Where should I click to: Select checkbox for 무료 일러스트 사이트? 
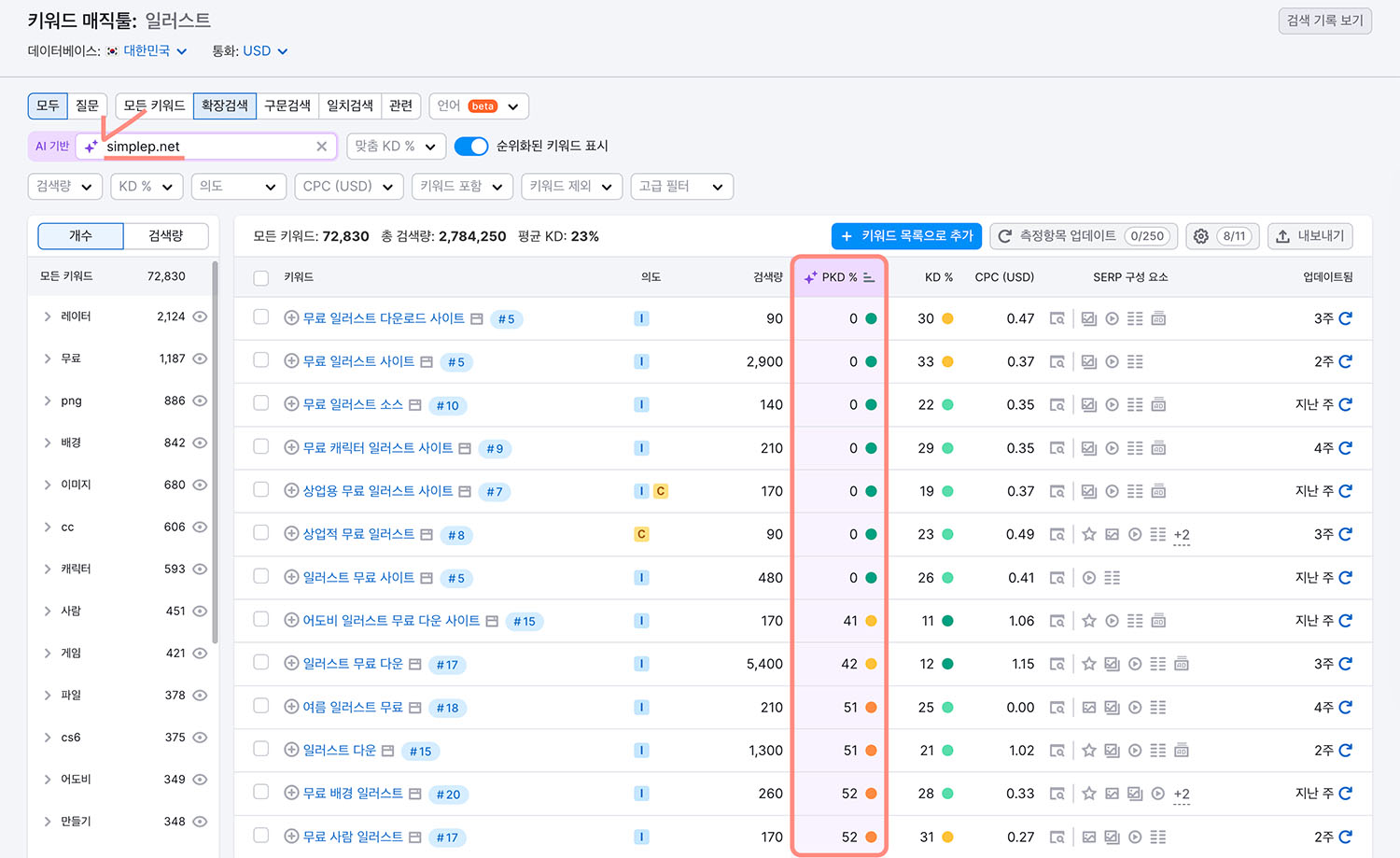(261, 360)
